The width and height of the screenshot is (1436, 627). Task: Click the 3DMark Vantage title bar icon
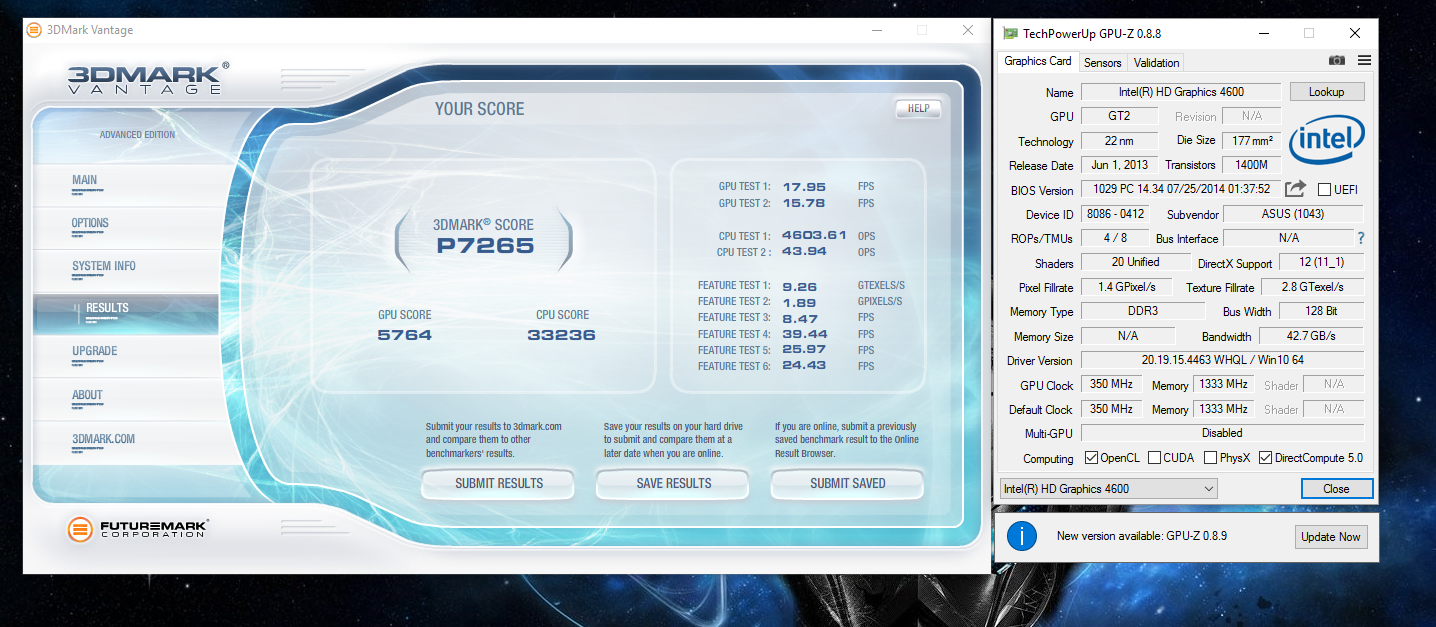click(x=34, y=30)
